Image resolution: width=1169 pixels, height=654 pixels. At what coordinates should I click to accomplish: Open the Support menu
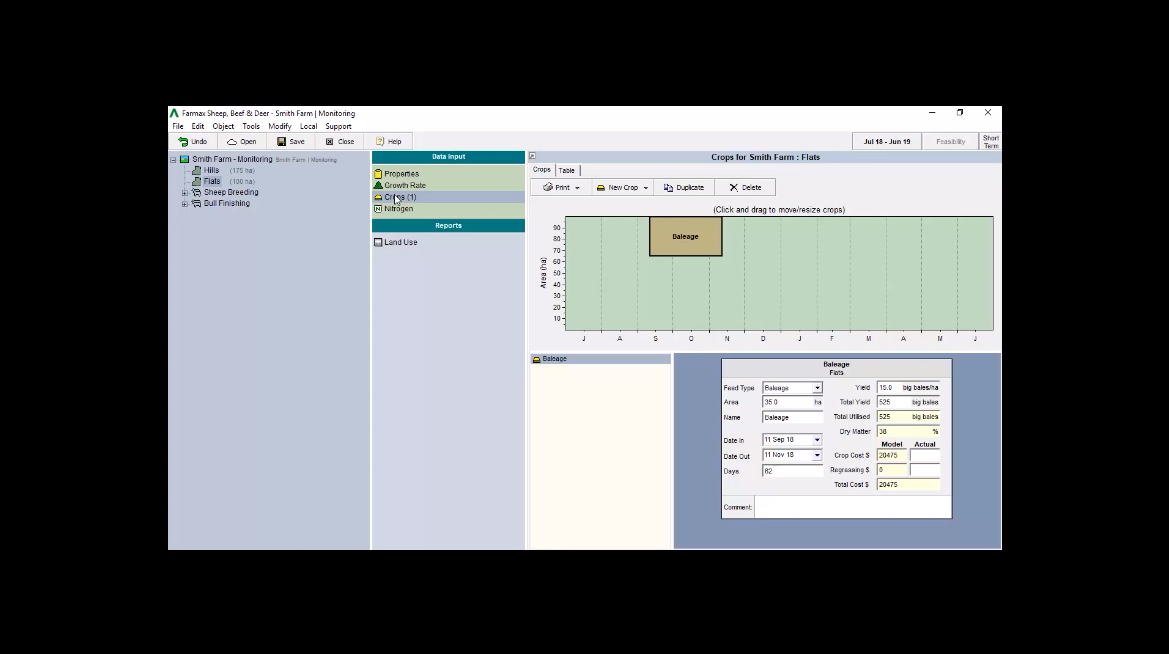338,127
